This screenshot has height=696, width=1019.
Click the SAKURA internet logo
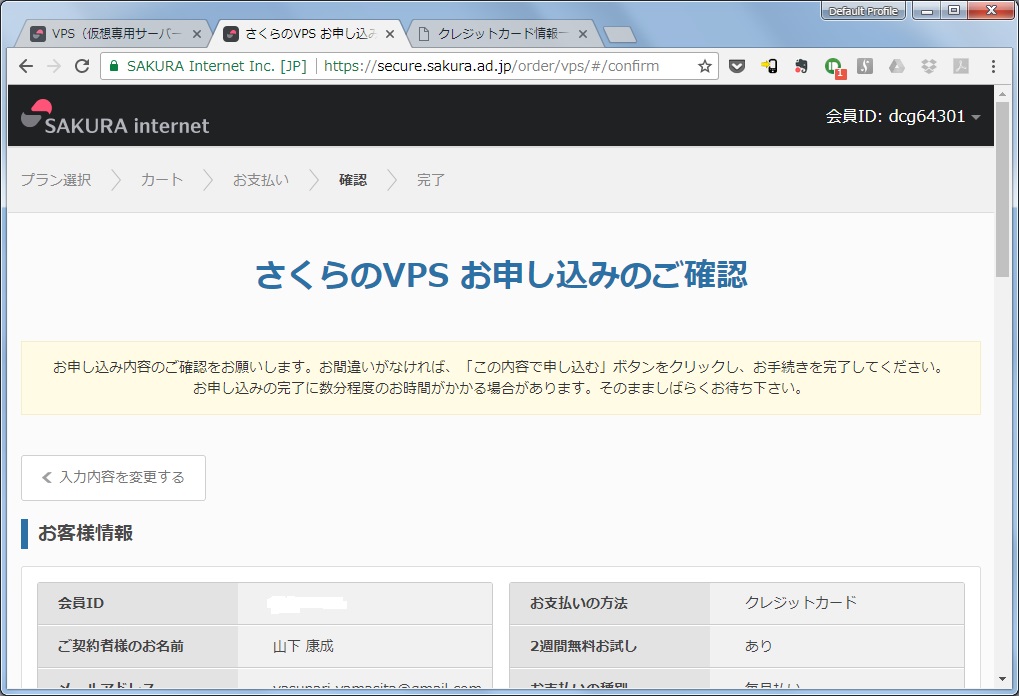115,118
